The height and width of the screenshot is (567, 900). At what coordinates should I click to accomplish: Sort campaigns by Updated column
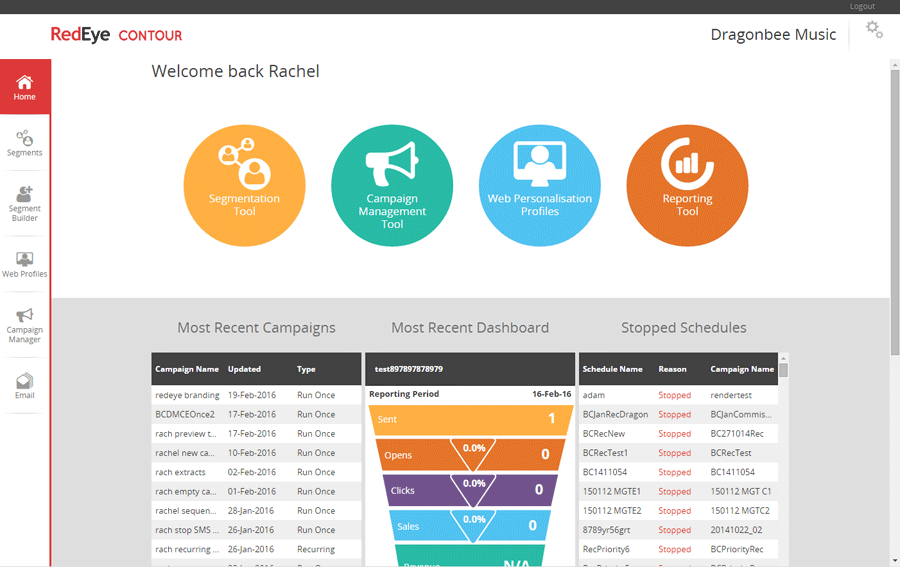[x=244, y=369]
